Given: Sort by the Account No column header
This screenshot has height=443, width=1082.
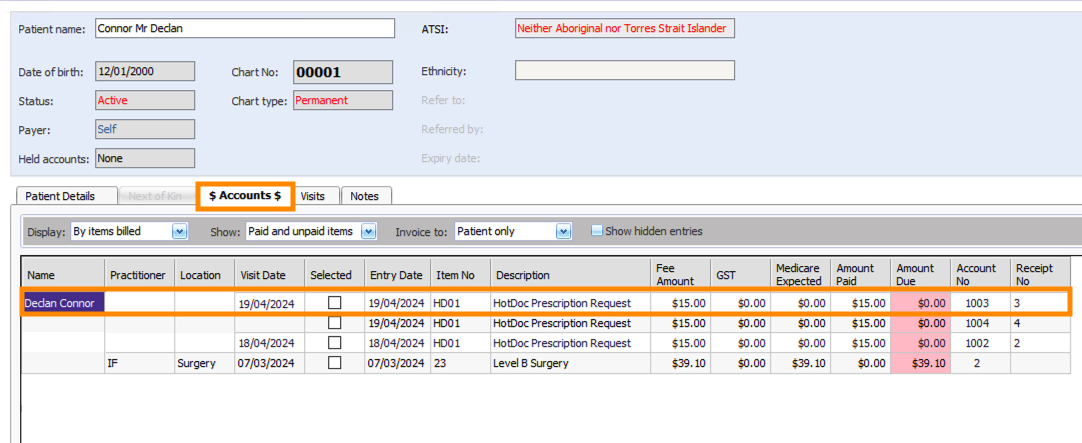Looking at the screenshot, I should (980, 275).
